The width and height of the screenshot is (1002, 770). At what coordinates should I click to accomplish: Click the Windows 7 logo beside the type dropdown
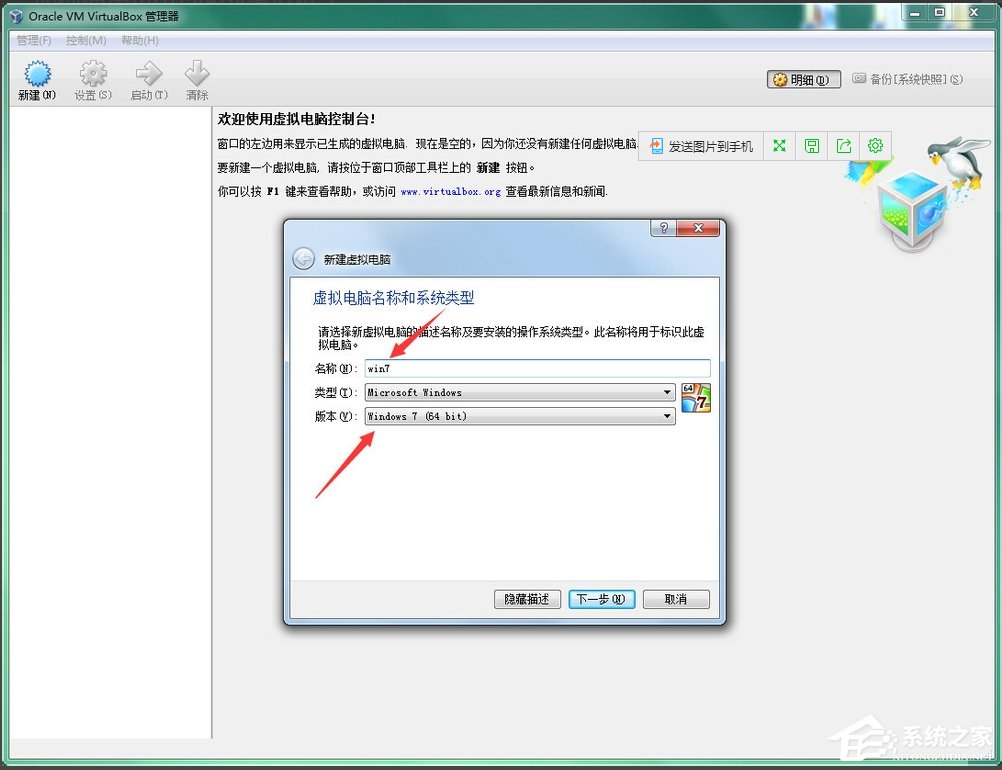695,396
